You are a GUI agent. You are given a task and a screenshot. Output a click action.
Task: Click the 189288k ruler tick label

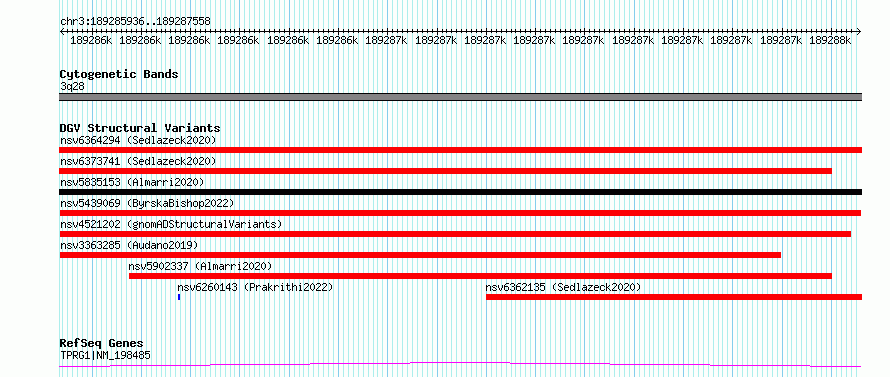tap(830, 40)
